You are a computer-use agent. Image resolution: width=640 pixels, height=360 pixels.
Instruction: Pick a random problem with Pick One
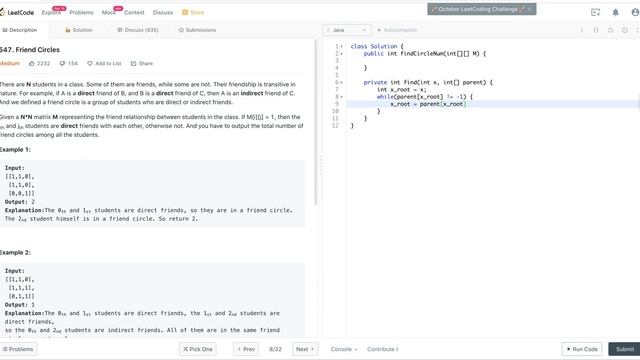(198, 349)
